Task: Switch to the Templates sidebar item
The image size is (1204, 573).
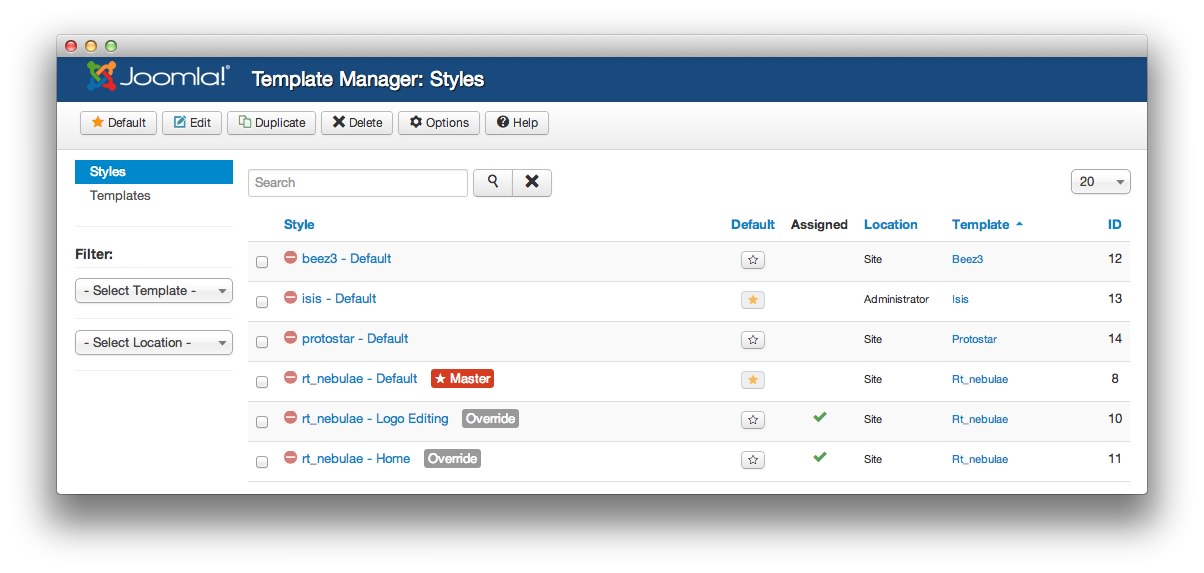Action: coord(120,196)
